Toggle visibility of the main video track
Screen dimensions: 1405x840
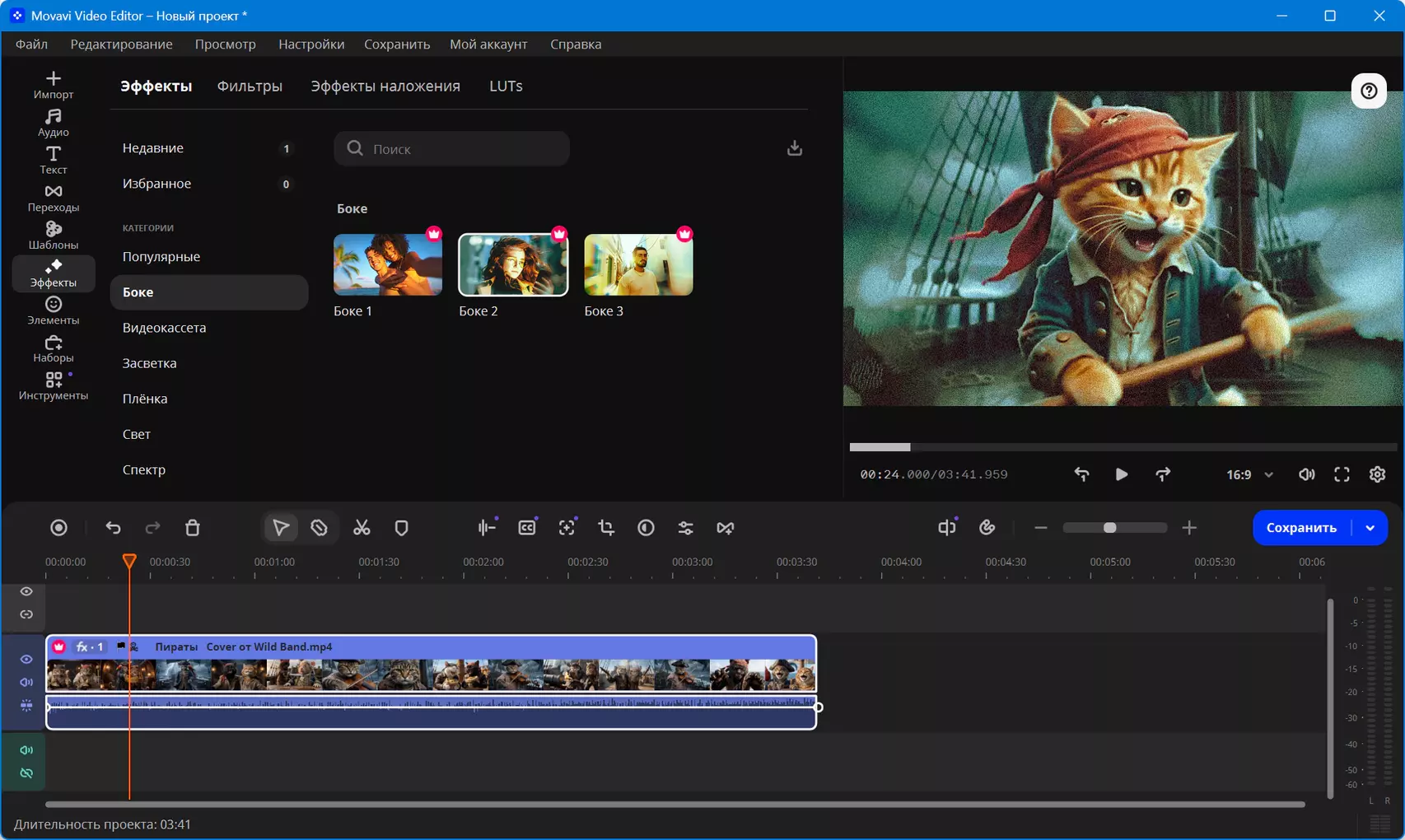click(x=26, y=660)
